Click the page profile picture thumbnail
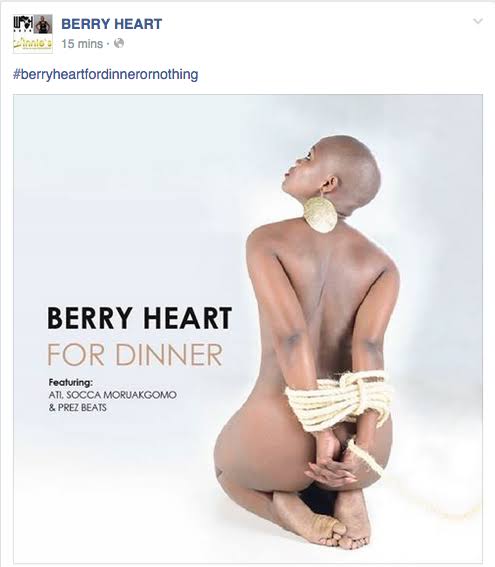 coord(33,34)
